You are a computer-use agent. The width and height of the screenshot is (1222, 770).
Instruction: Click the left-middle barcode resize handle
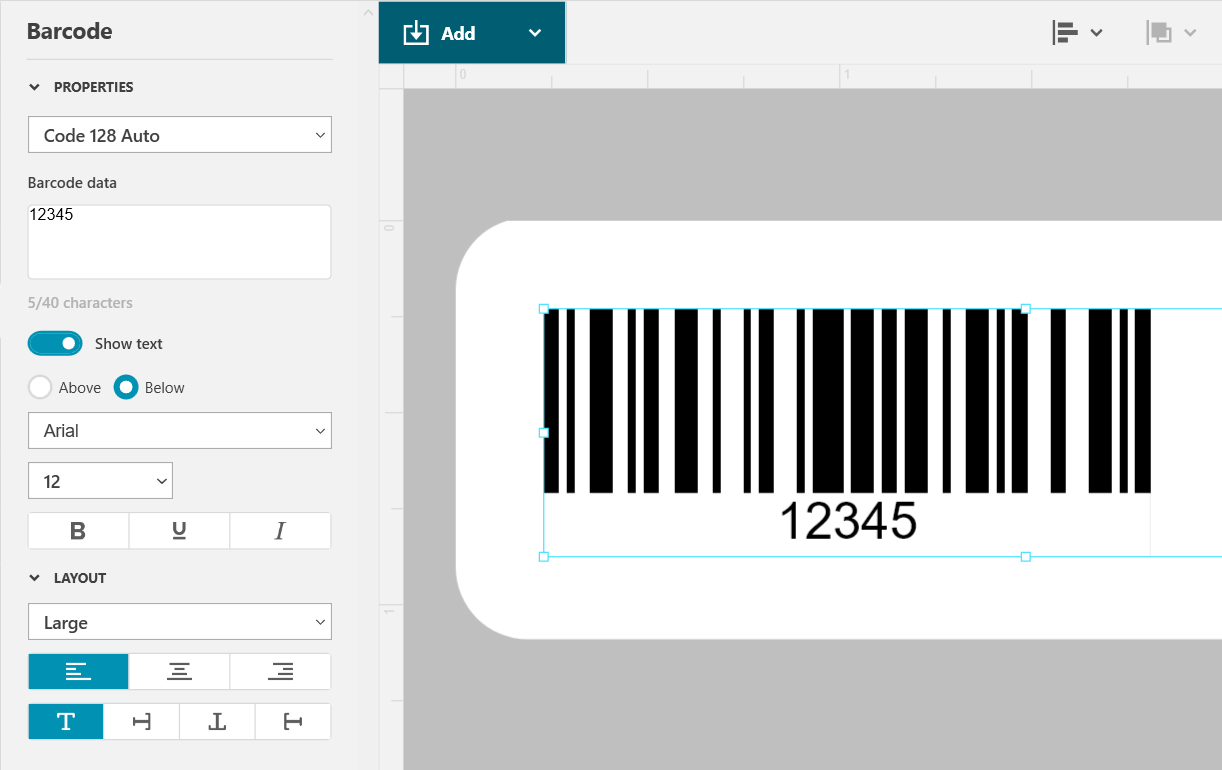click(x=544, y=433)
